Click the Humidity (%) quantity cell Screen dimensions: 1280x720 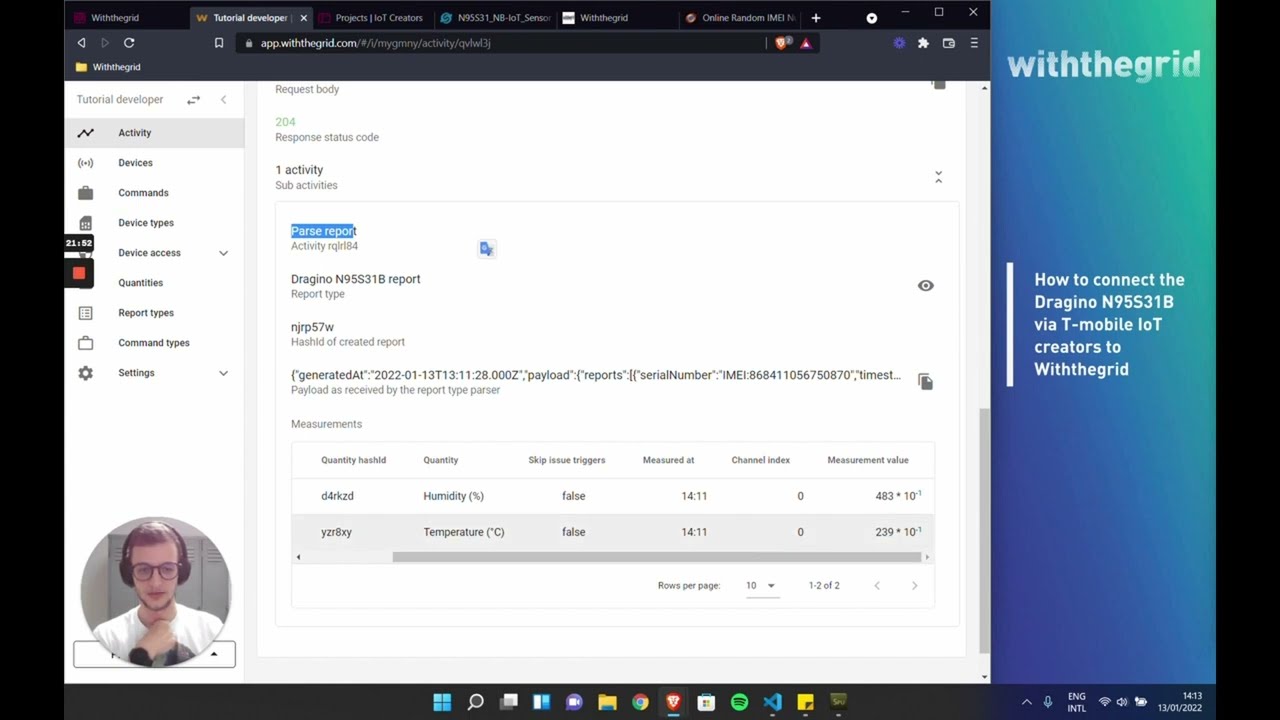point(453,496)
